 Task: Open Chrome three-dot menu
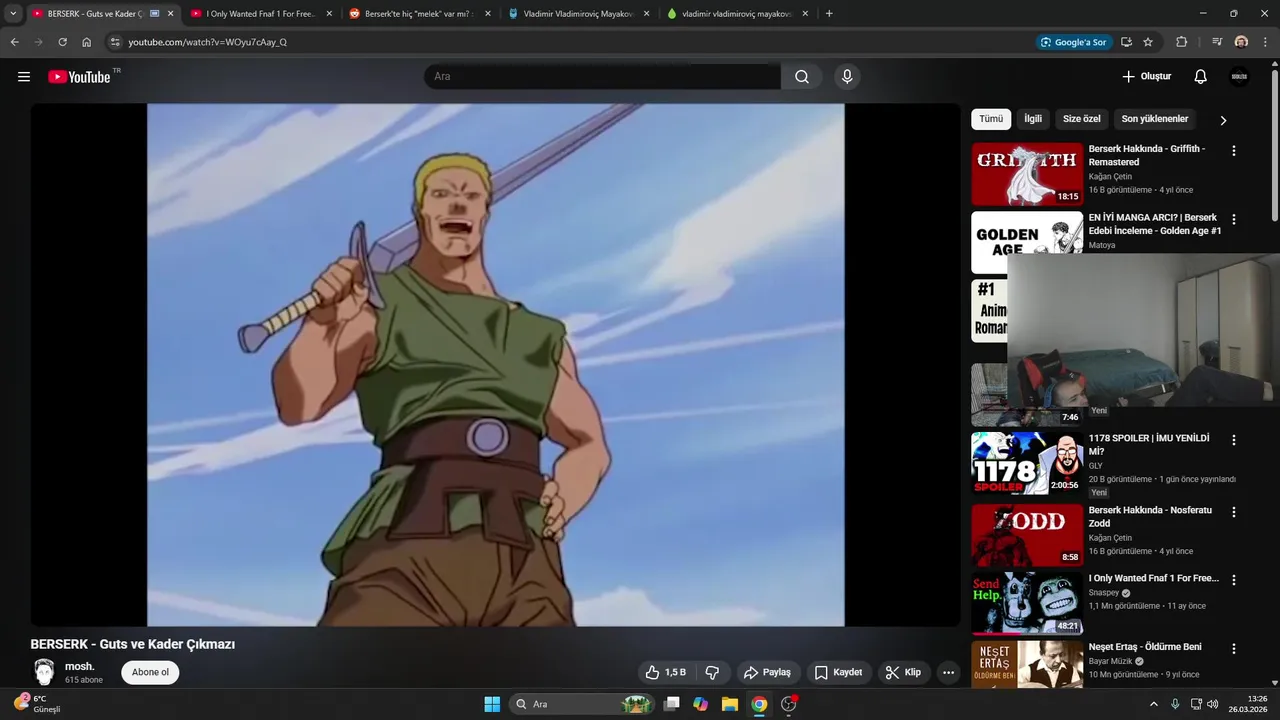[1265, 42]
